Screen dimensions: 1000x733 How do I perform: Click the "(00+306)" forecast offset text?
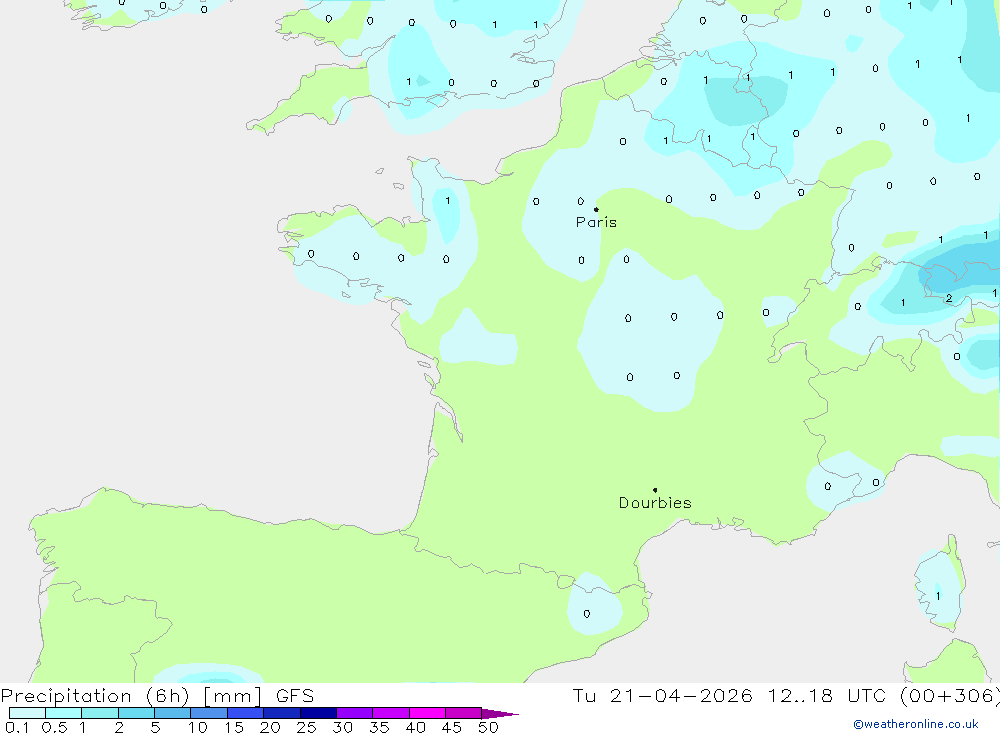pyautogui.click(x=950, y=696)
